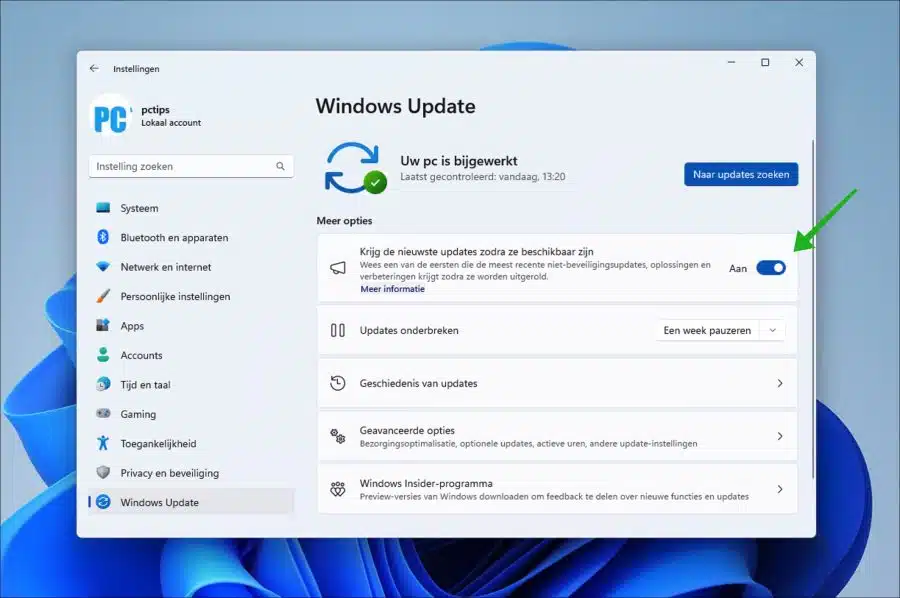Viewport: 900px width, 598px height.
Task: Click the Windows Insider hearts icon
Action: (338, 489)
